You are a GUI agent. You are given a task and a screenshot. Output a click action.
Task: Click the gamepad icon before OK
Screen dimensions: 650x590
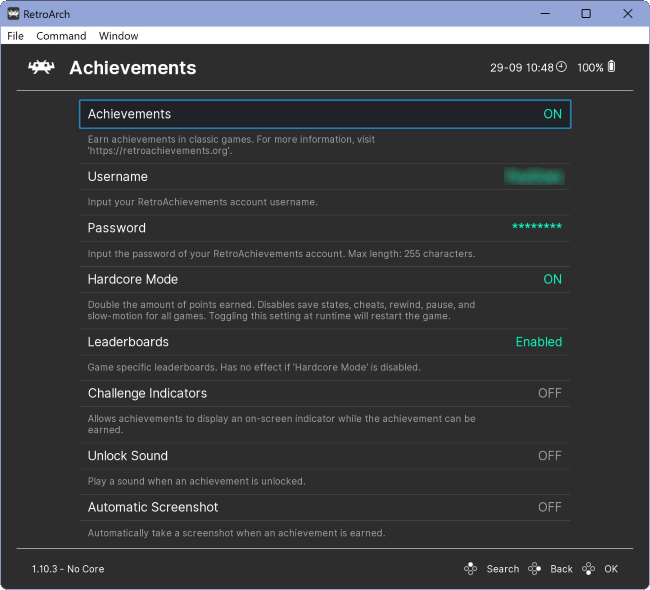coord(589,568)
